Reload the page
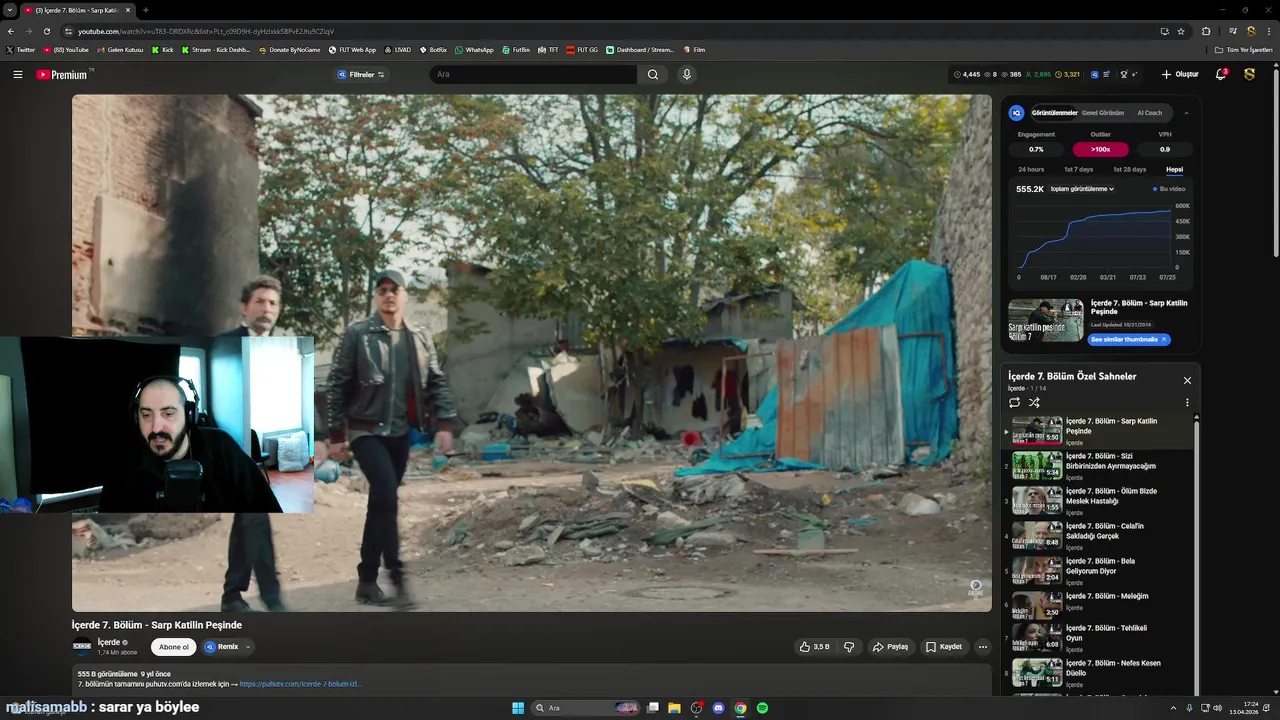The image size is (1280, 720). coord(46,31)
